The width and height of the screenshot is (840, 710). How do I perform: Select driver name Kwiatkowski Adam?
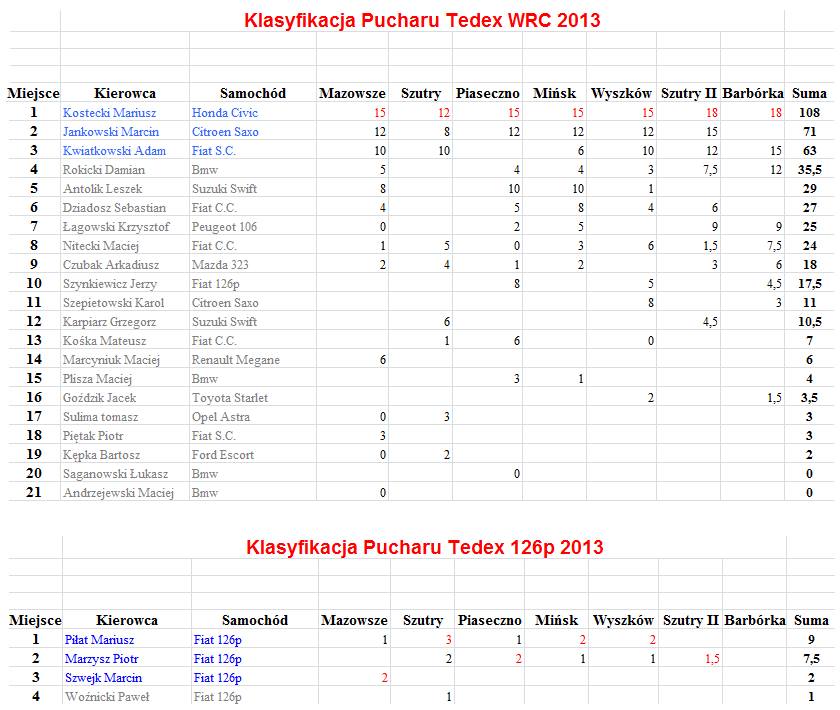[x=114, y=151]
